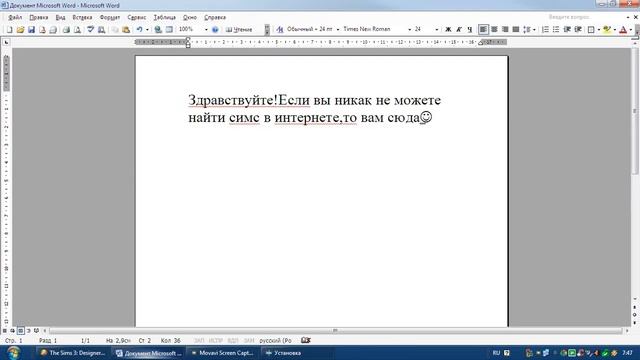640x360 pixels.
Task: Justify the paragraph text
Action: point(516,29)
